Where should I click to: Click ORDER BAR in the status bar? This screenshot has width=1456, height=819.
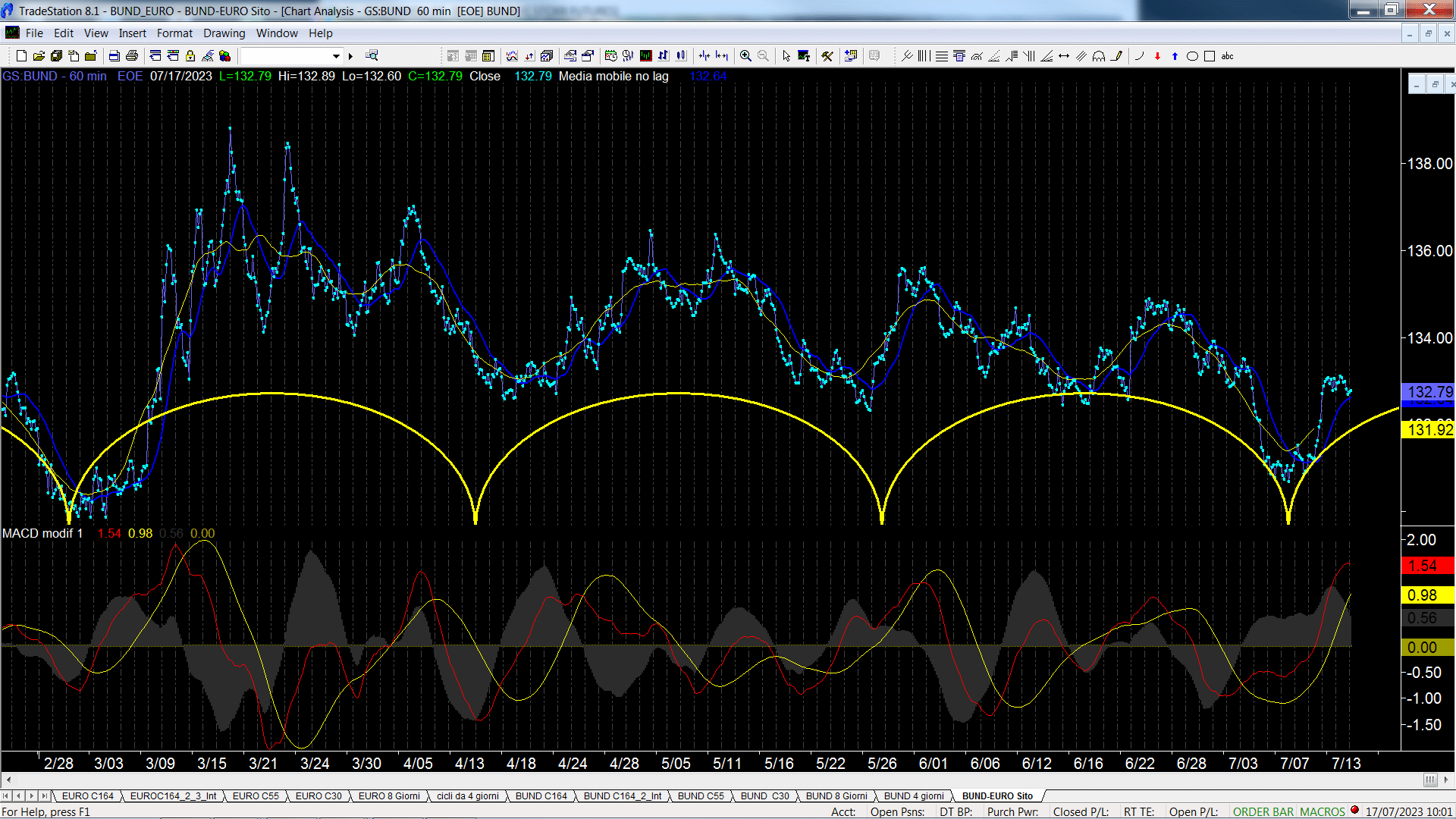1263,811
